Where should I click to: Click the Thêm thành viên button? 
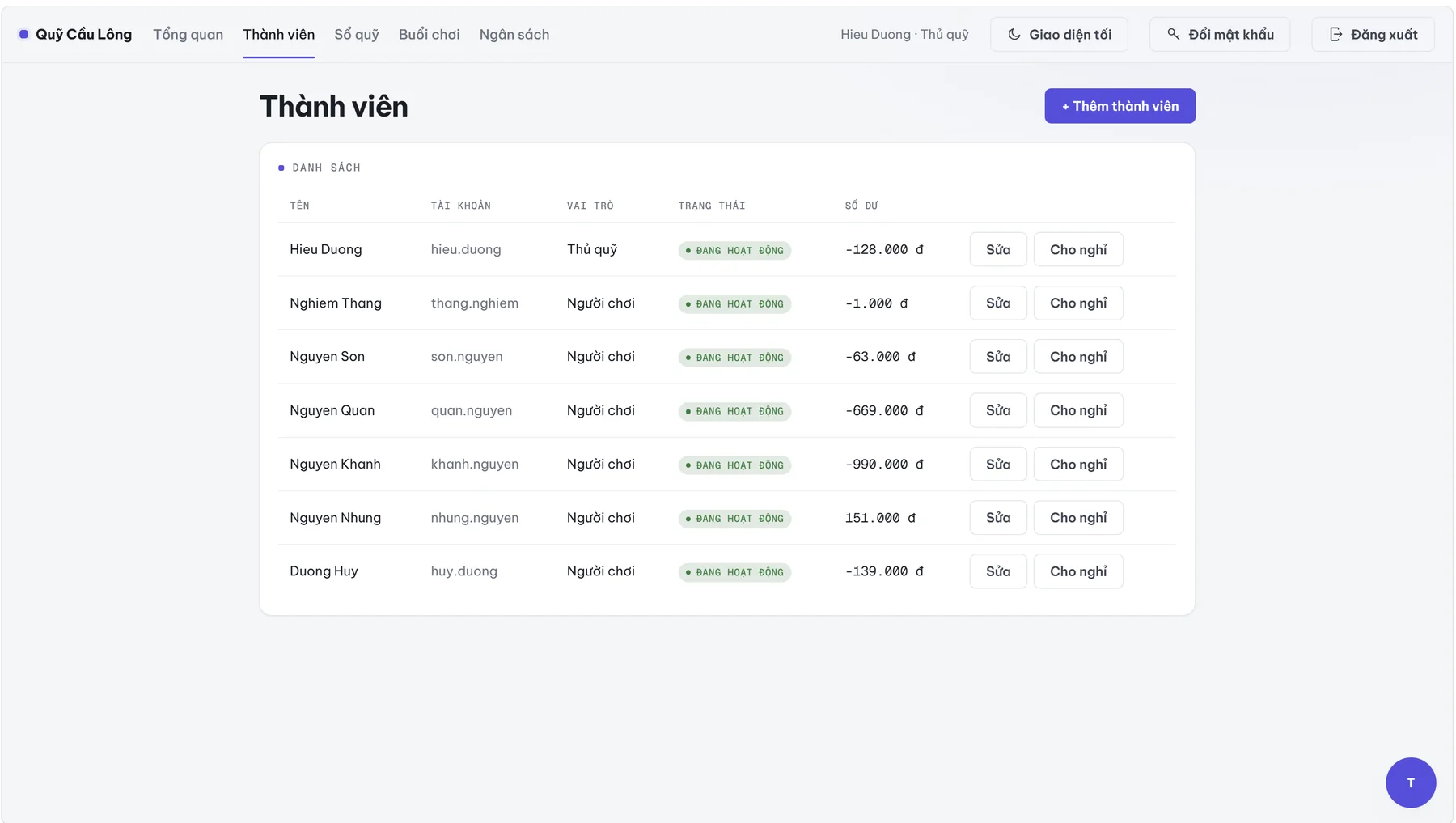point(1120,106)
